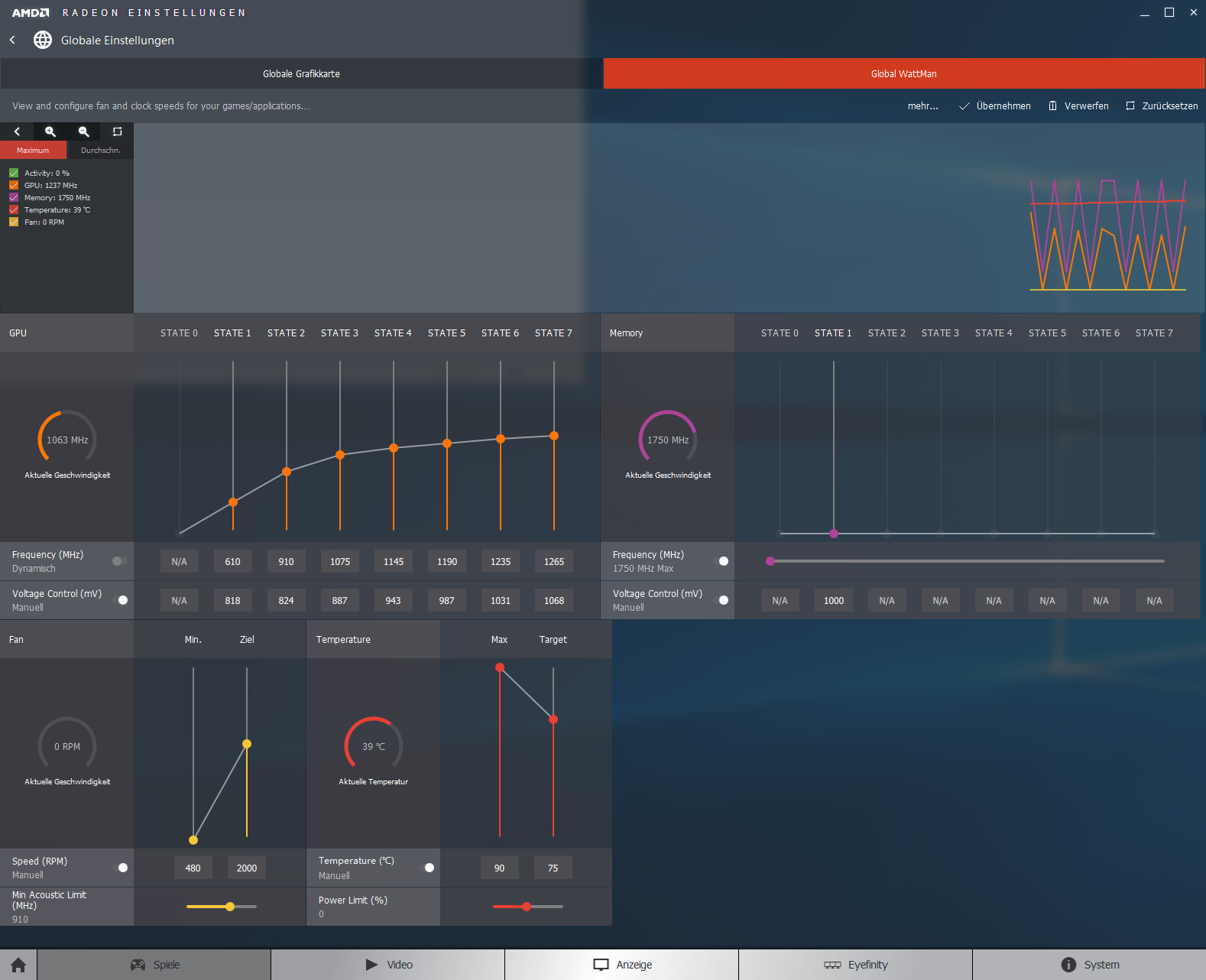The width and height of the screenshot is (1206, 980).
Task: Toggle the Memory clock checkbox
Action: point(14,197)
